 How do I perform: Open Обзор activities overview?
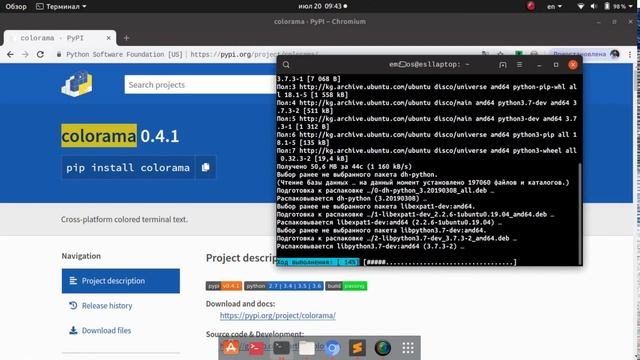tap(16, 6)
